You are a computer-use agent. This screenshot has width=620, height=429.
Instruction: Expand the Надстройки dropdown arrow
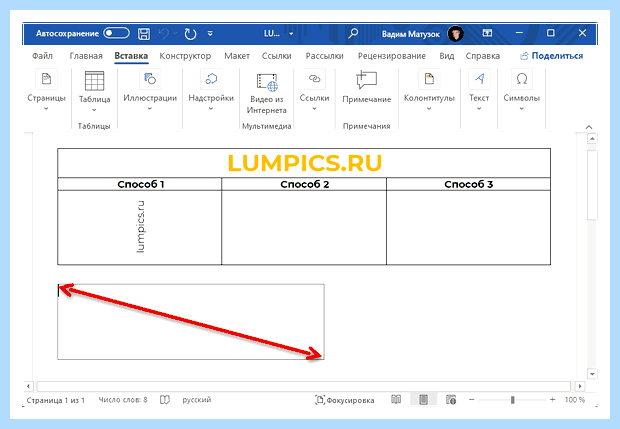tap(211, 108)
